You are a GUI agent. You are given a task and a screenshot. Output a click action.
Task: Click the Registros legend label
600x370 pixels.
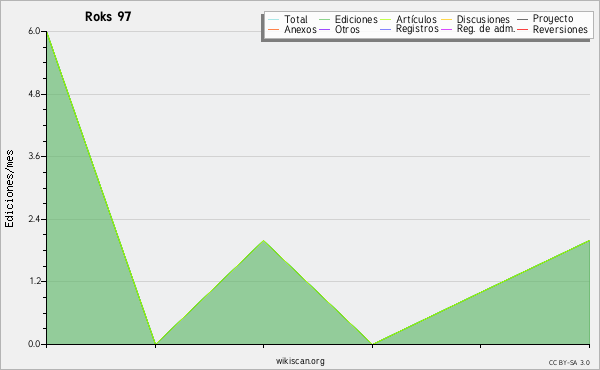tap(417, 29)
